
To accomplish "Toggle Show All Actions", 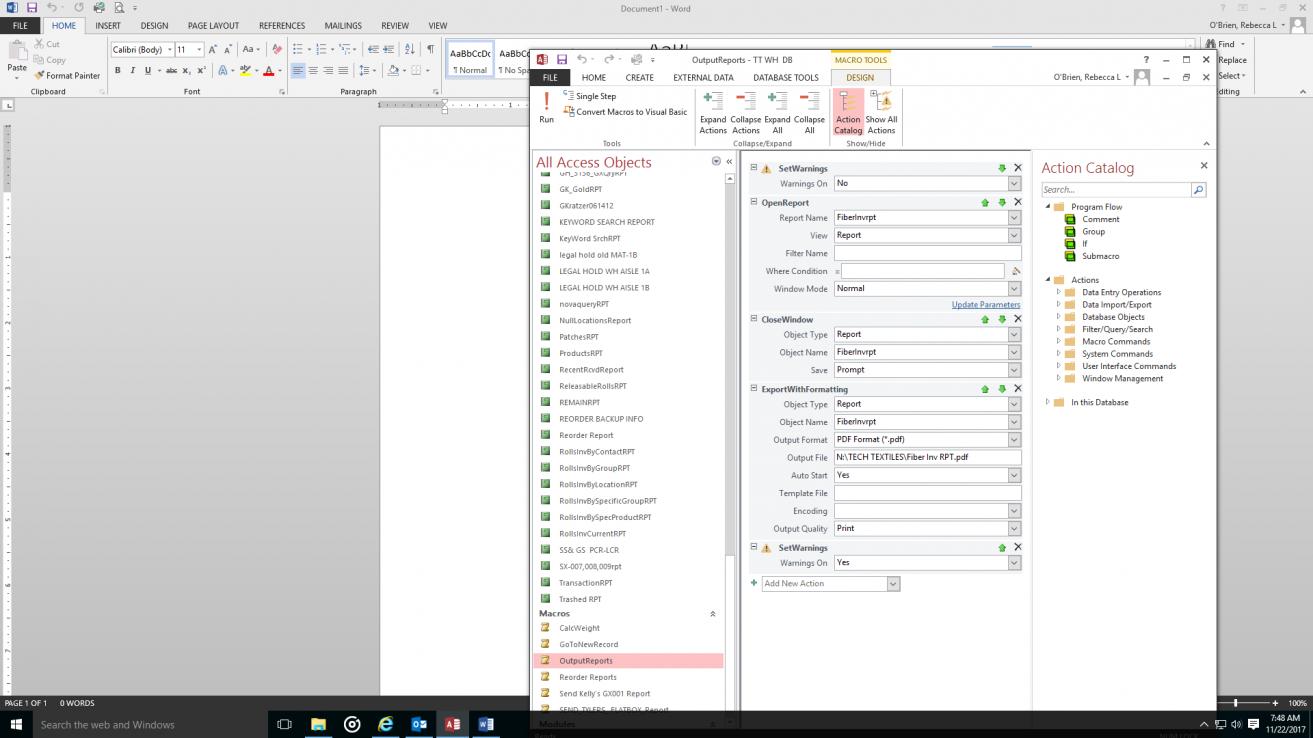I will (881, 112).
